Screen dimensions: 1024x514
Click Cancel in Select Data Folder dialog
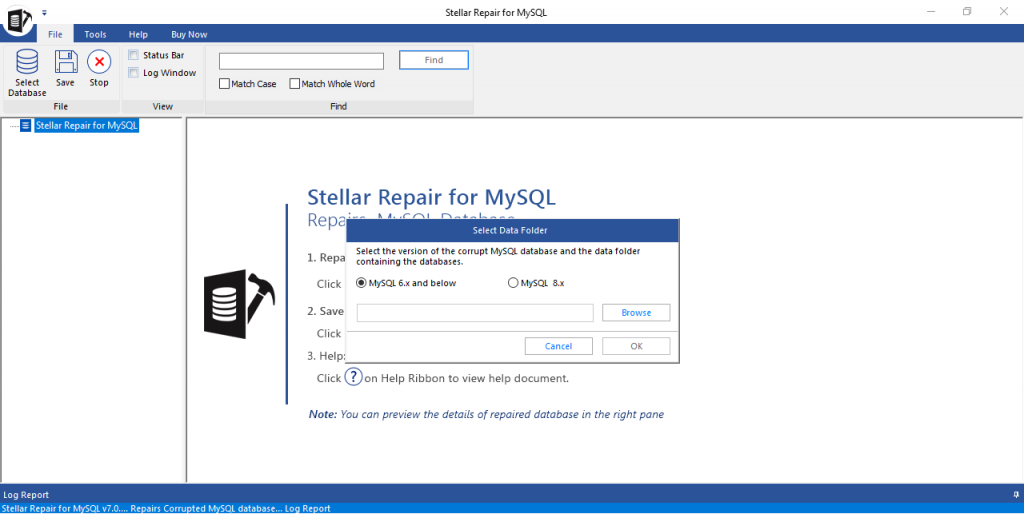coord(558,346)
